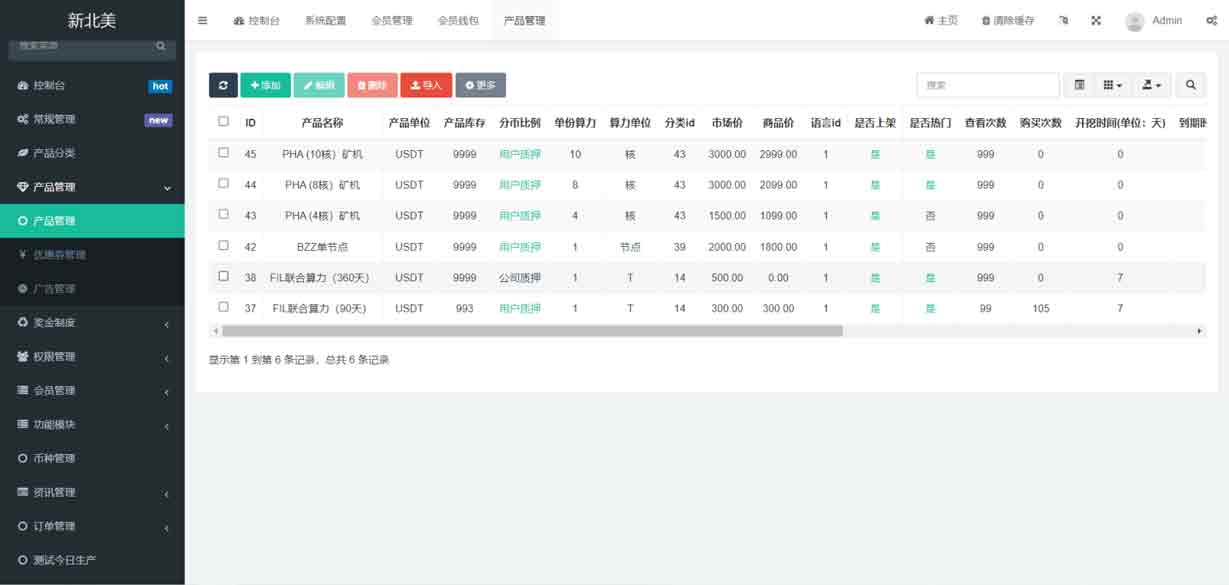Switch to the 系统配置 tab
Image resolution: width=1229 pixels, height=585 pixels.
[325, 20]
